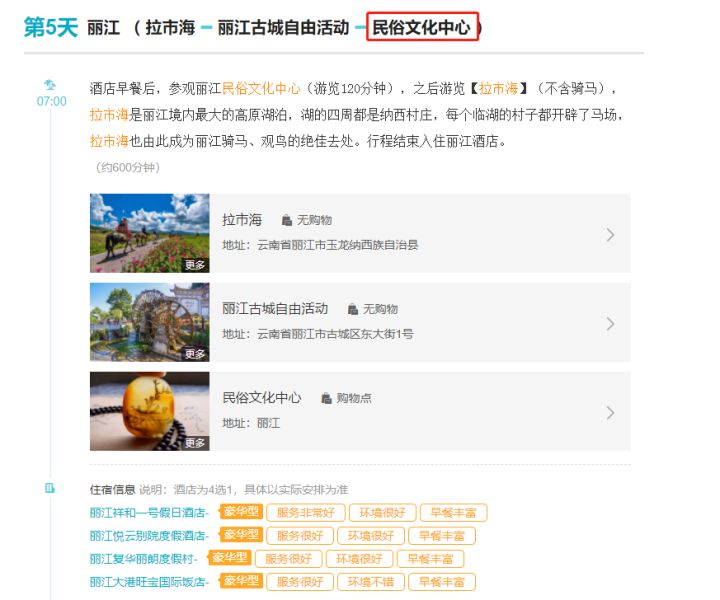Click the sunrise time icon above 07:00

[50, 85]
